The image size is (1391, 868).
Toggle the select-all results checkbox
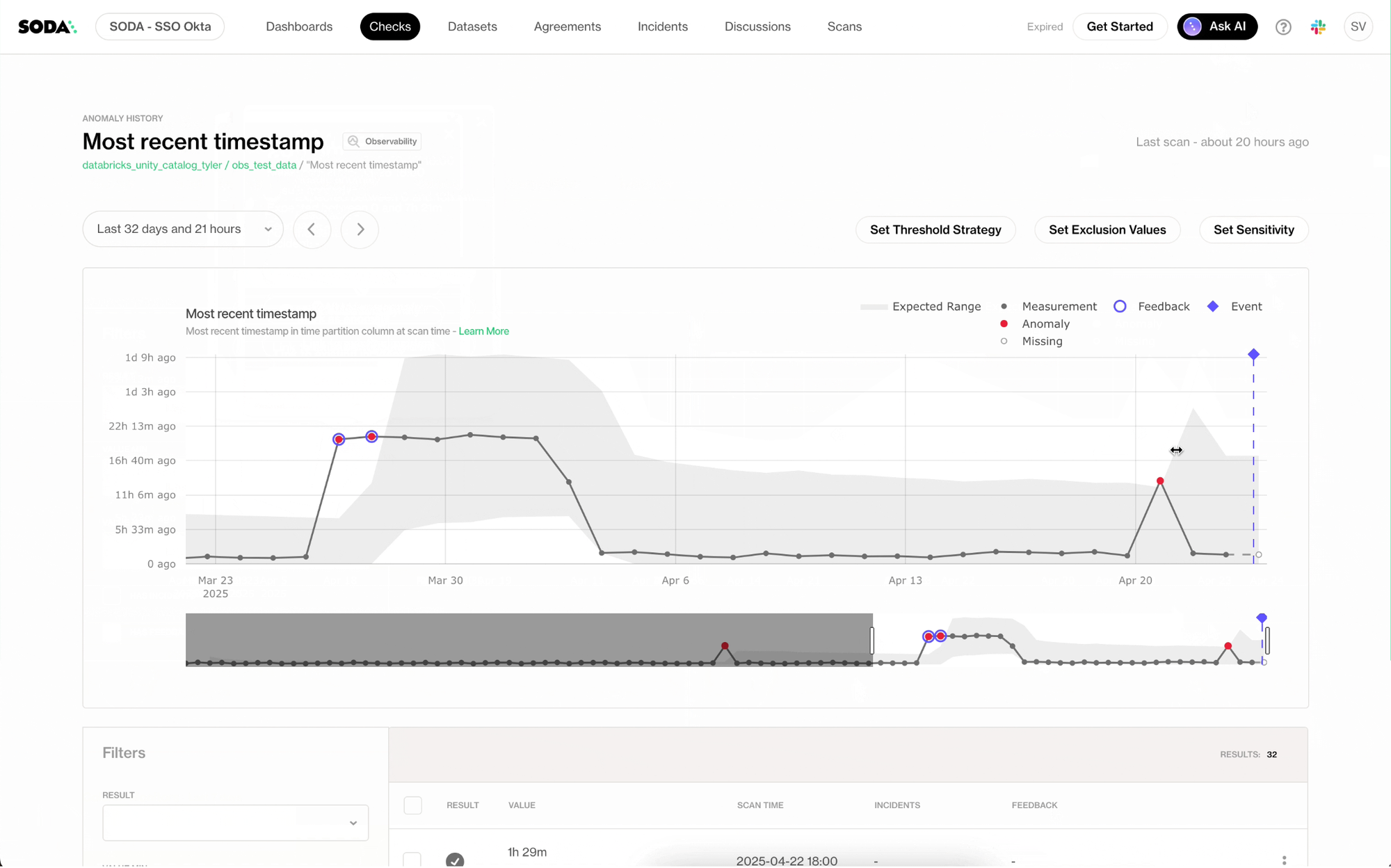(412, 805)
